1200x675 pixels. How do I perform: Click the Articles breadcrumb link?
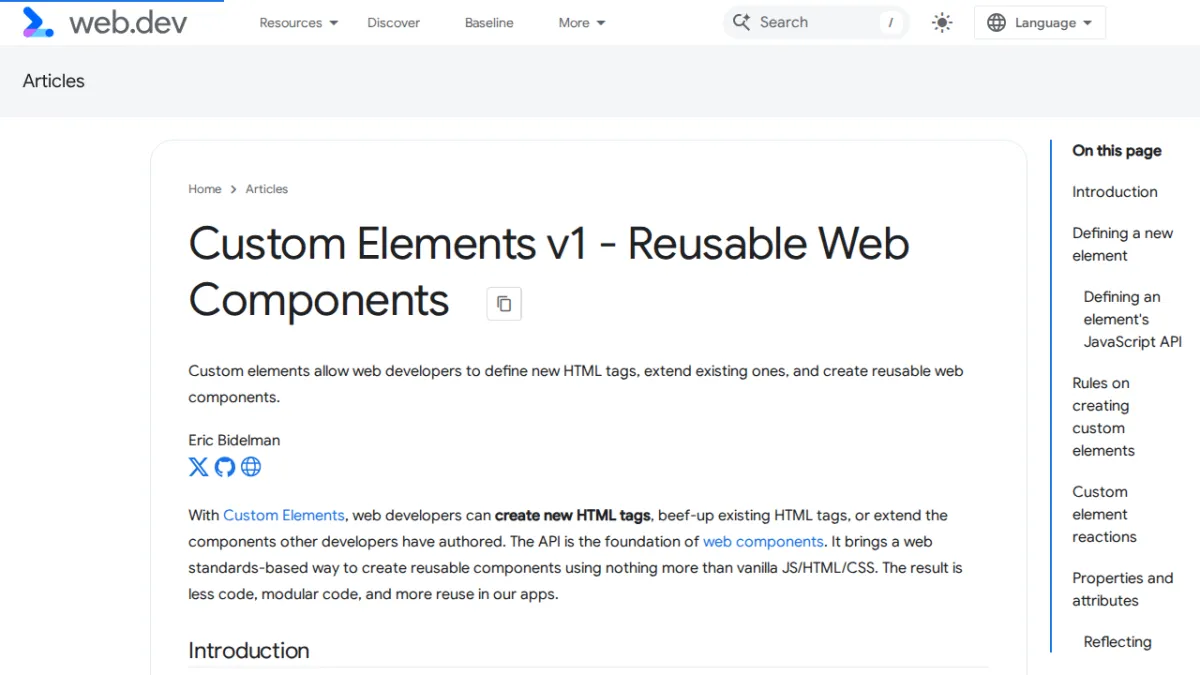(x=267, y=189)
